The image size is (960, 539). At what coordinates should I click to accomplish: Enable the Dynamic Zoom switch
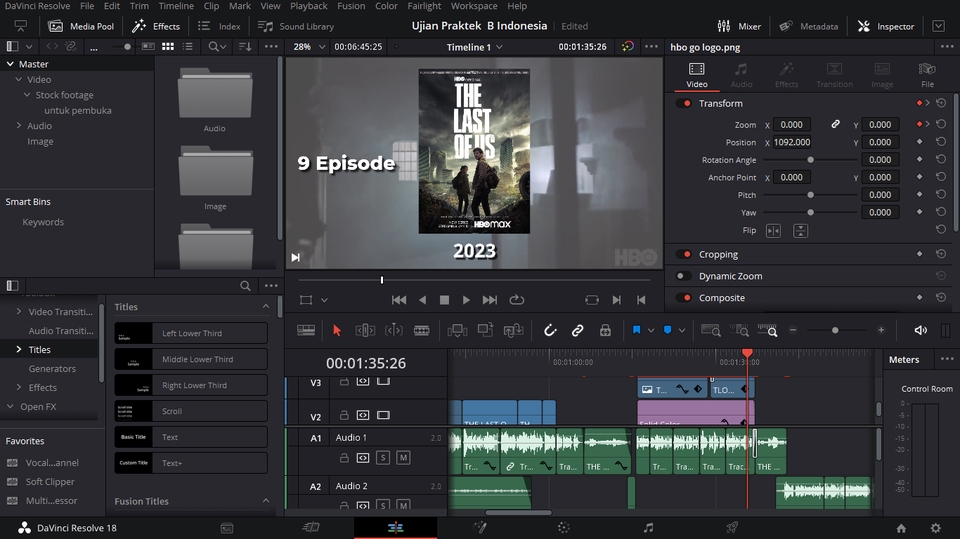[x=683, y=276]
